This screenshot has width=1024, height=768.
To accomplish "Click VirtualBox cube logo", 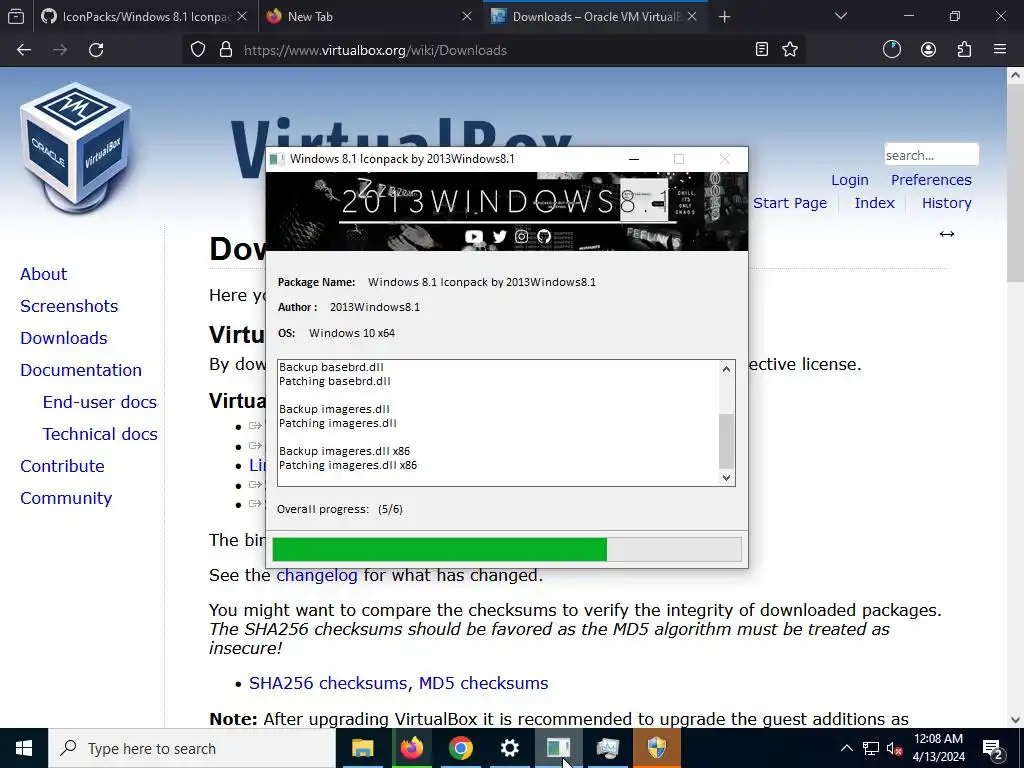I will [77, 148].
